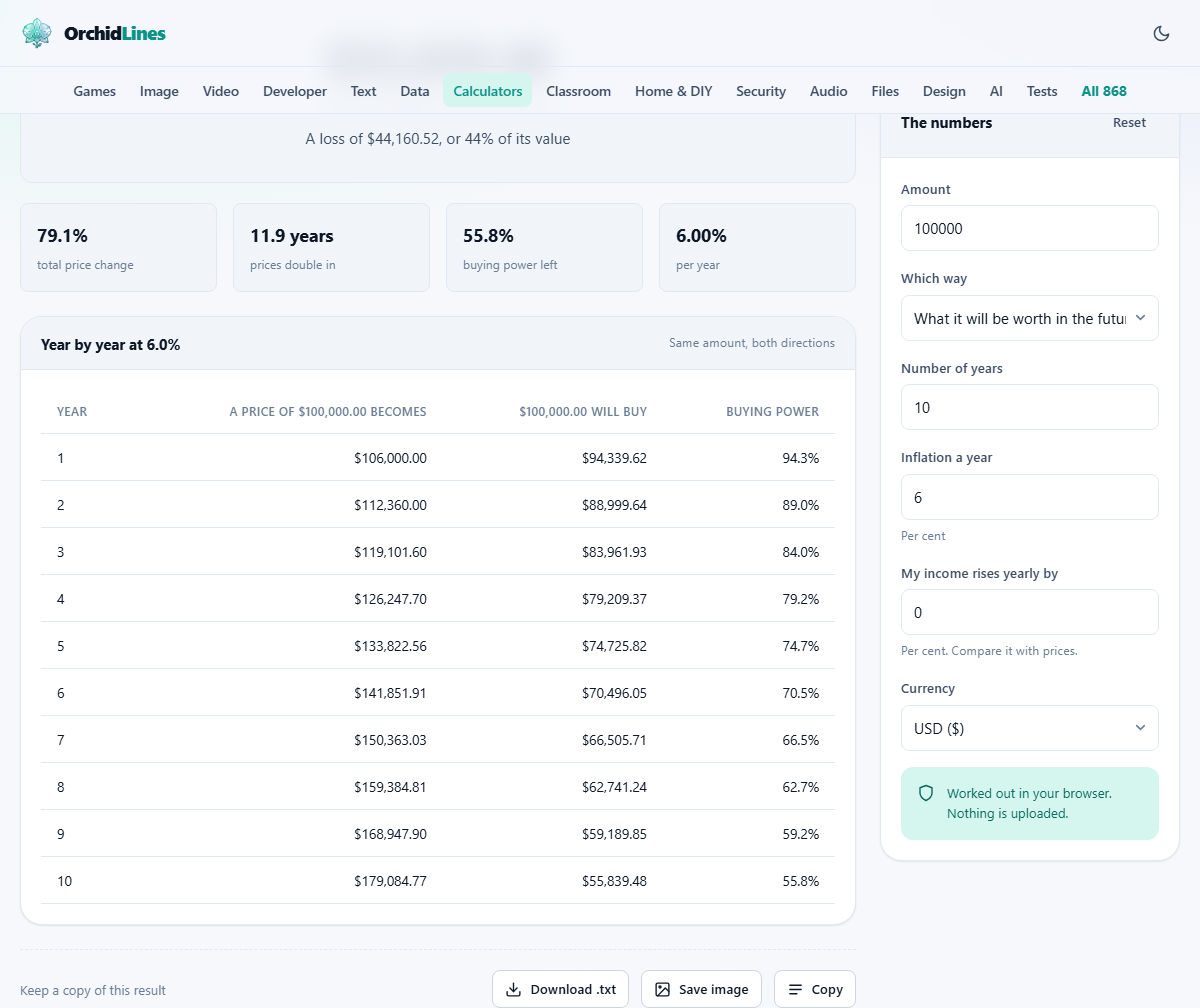Open the Audio category tab
1200x1008 pixels.
coord(829,91)
